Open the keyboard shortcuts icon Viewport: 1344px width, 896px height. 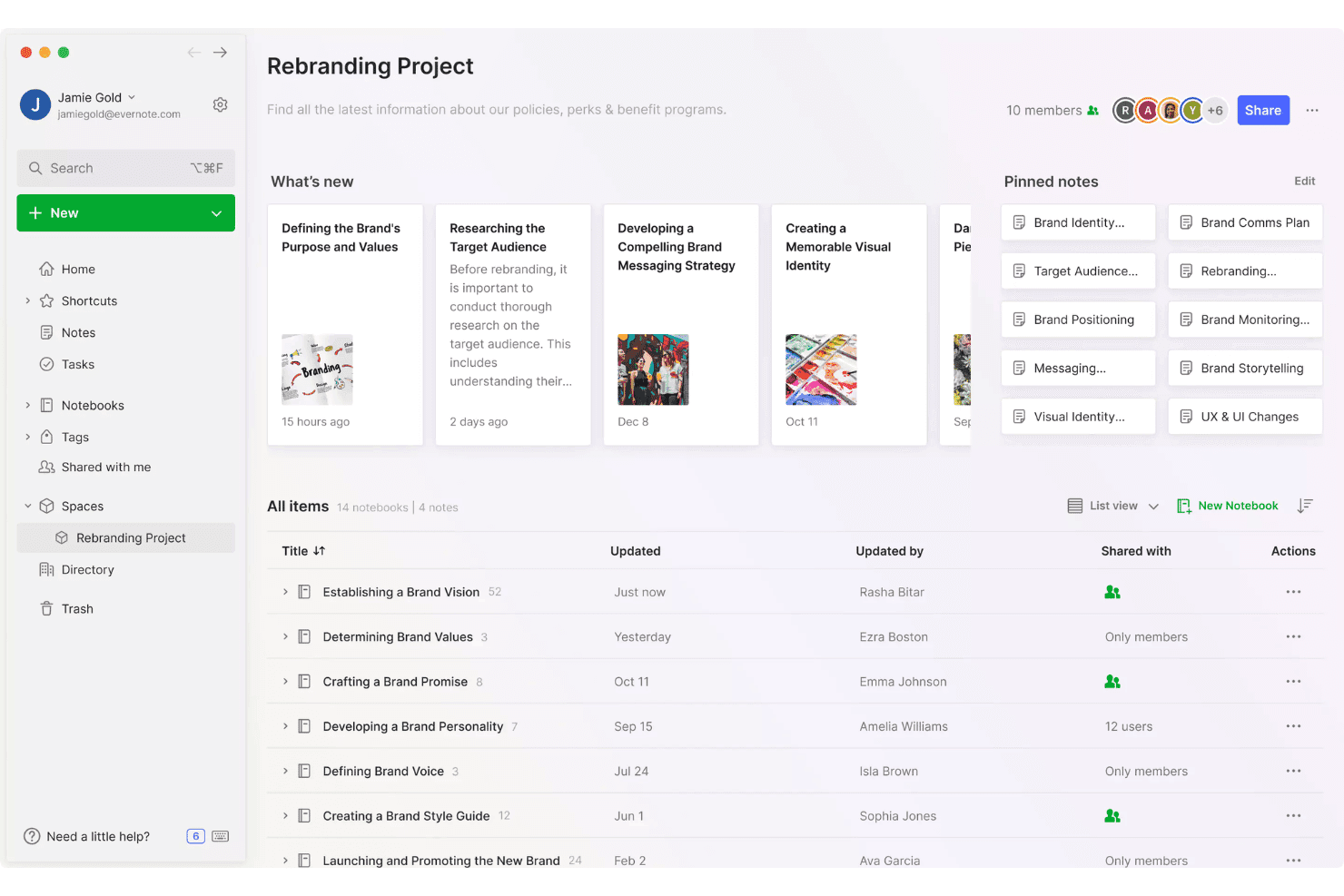click(x=220, y=836)
